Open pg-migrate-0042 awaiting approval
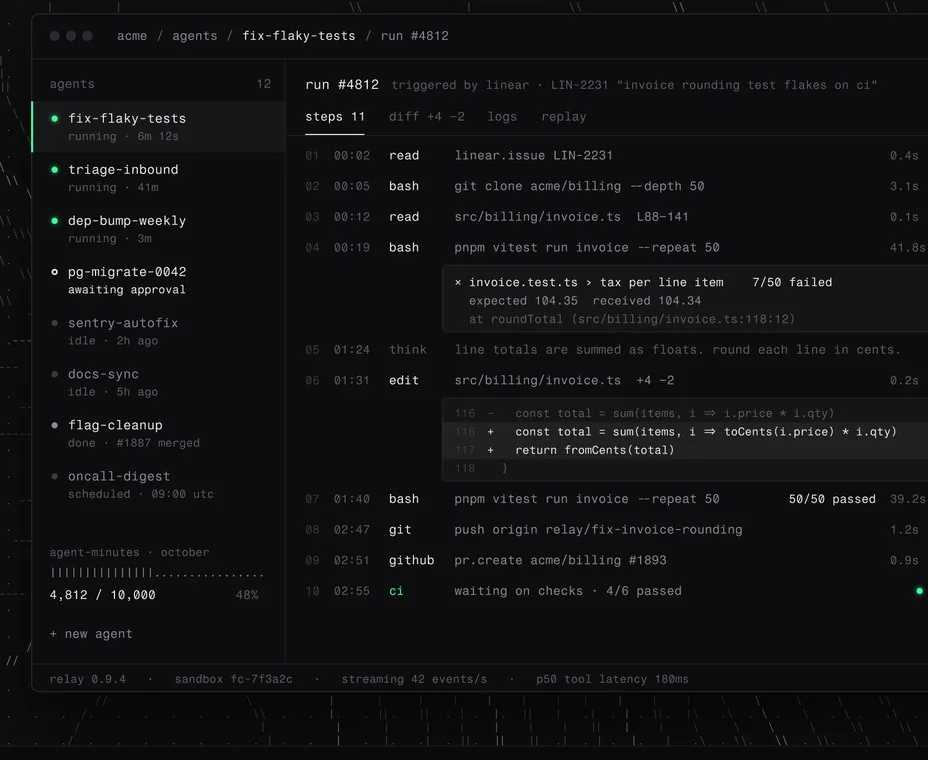This screenshot has width=928, height=760. point(159,280)
